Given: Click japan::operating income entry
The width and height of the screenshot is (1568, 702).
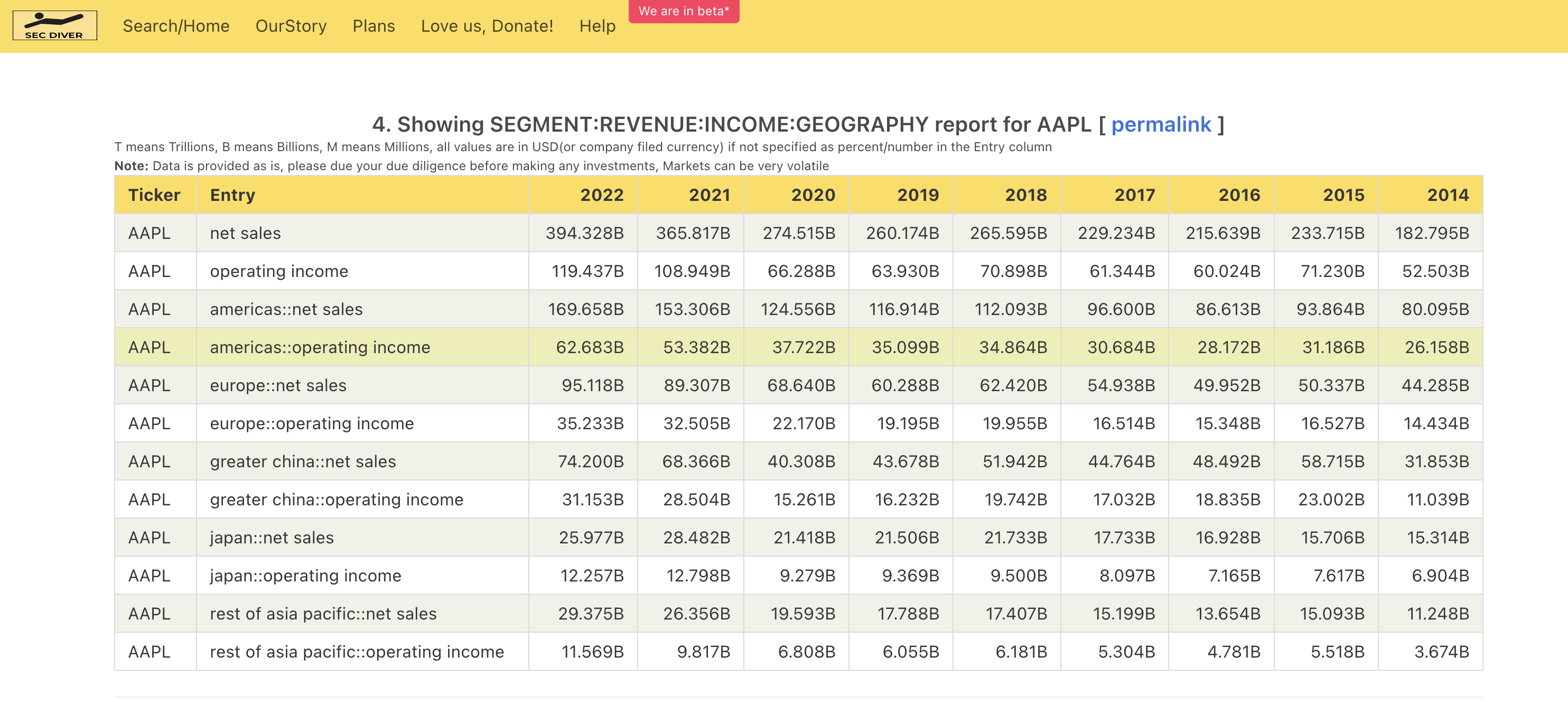Looking at the screenshot, I should pyautogui.click(x=305, y=575).
